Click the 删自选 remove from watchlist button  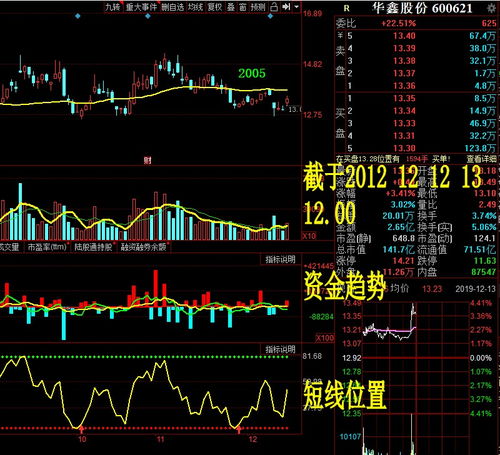point(172,7)
